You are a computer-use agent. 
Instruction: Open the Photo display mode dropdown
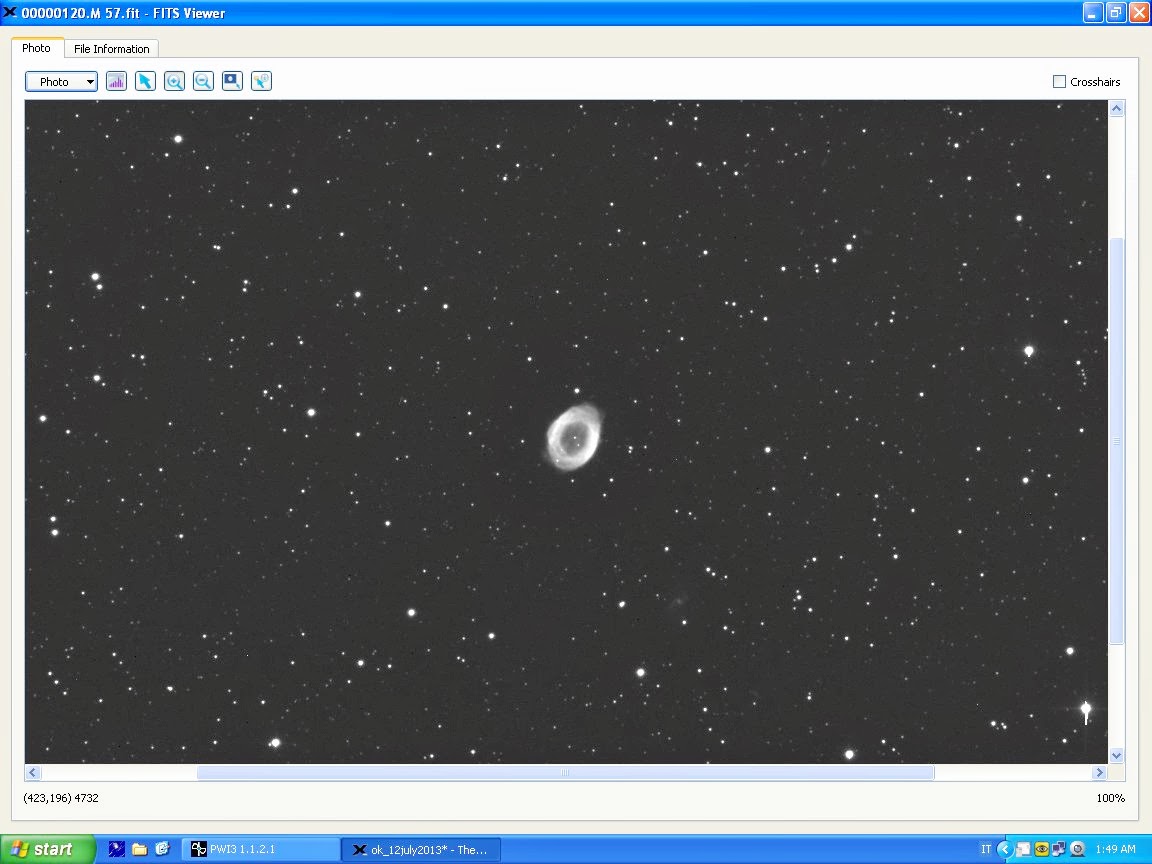coord(61,82)
